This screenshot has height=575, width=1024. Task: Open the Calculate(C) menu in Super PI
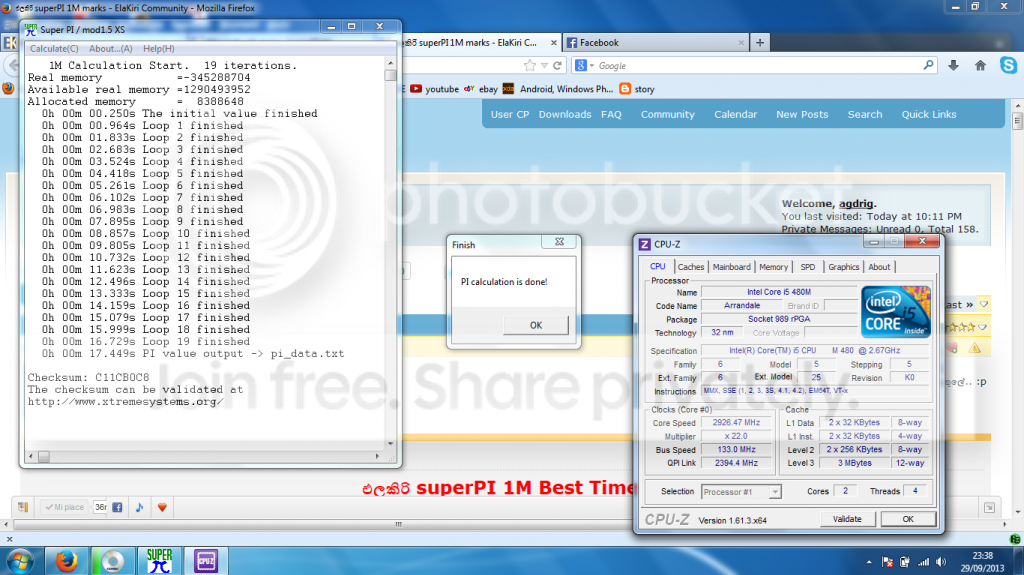point(54,48)
